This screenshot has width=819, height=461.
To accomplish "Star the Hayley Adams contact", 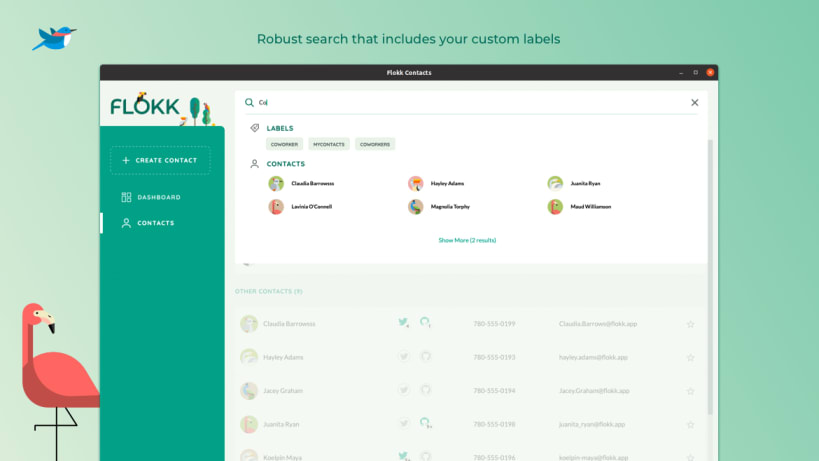I will click(691, 358).
